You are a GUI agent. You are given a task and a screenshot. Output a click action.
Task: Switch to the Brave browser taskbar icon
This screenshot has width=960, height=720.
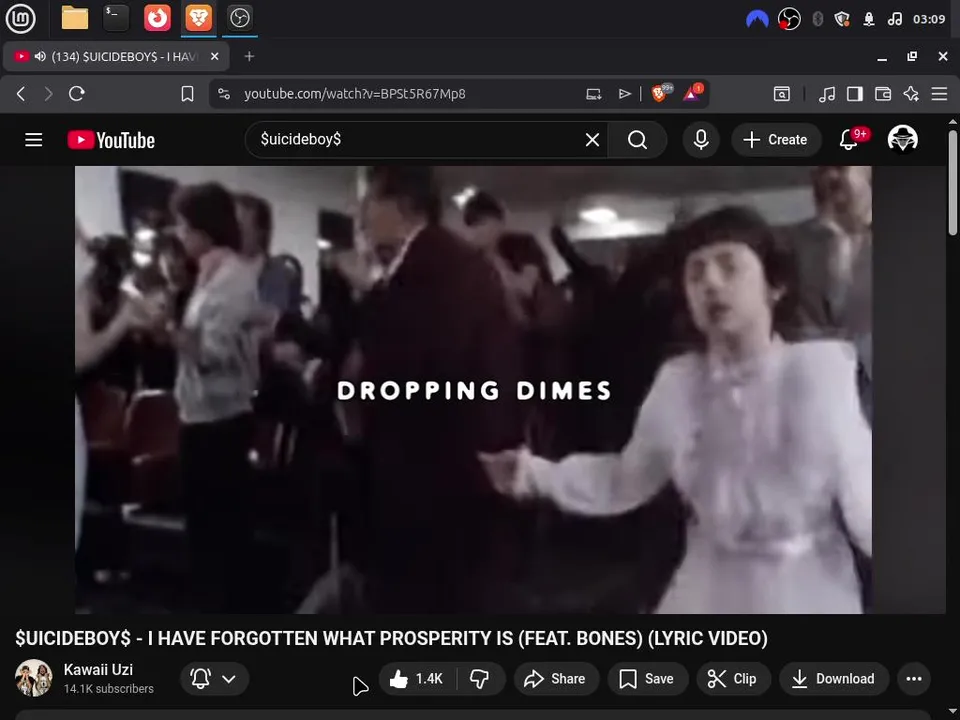198,18
